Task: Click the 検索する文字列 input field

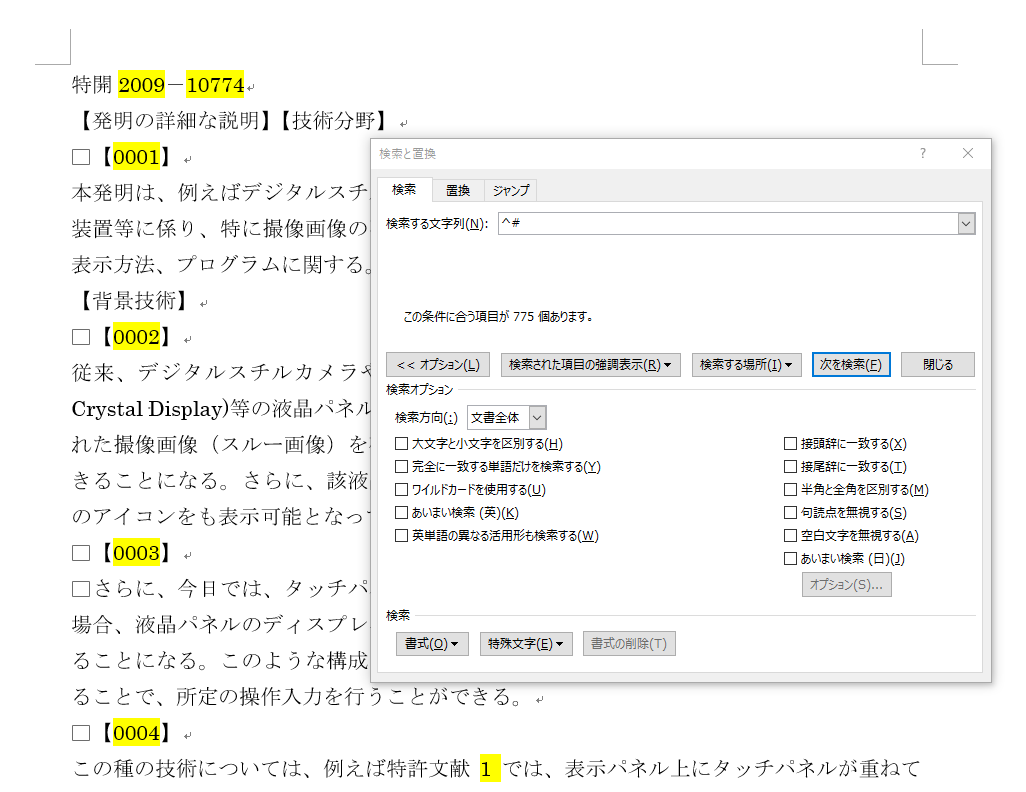Action: click(725, 224)
